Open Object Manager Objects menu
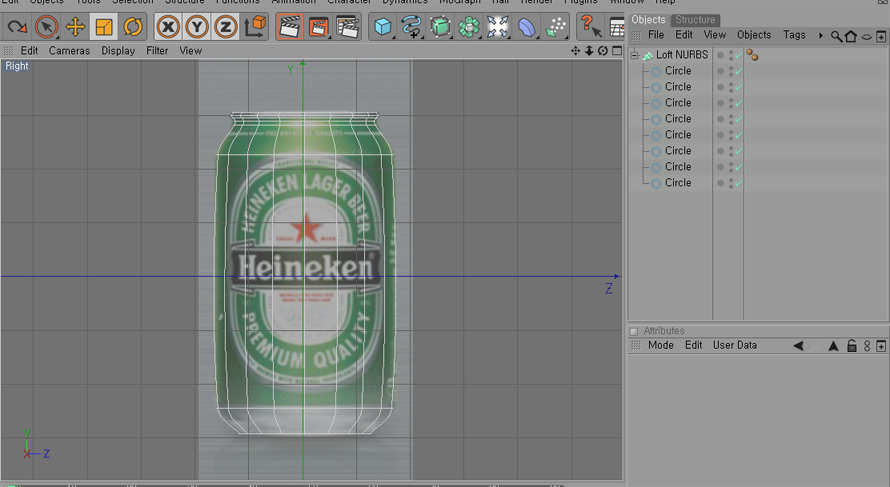This screenshot has width=890, height=487. tap(754, 35)
